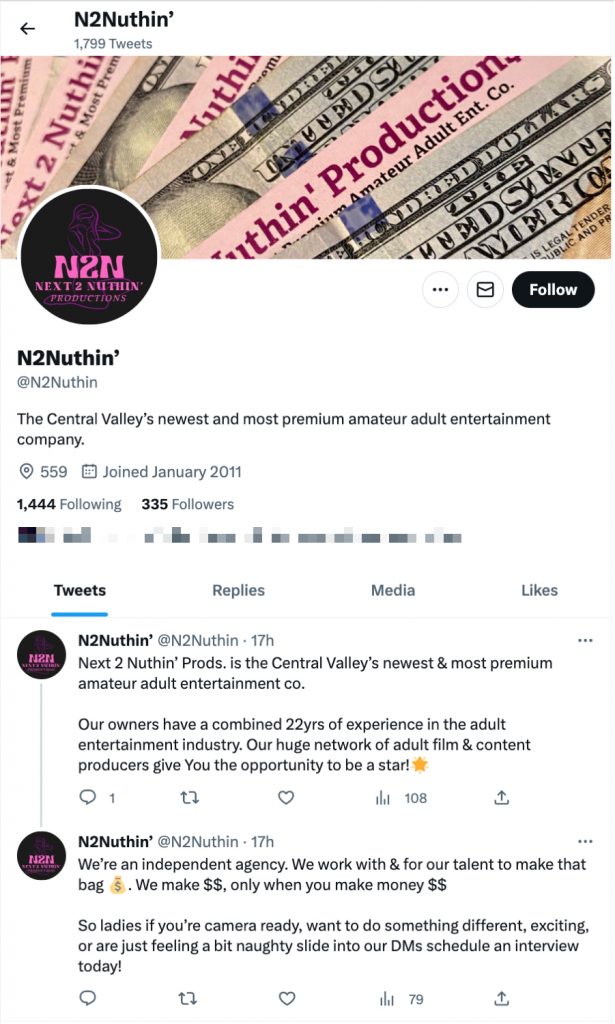Viewport: 615px width, 1024px height.
Task: Share the first tweet
Action: click(x=502, y=797)
